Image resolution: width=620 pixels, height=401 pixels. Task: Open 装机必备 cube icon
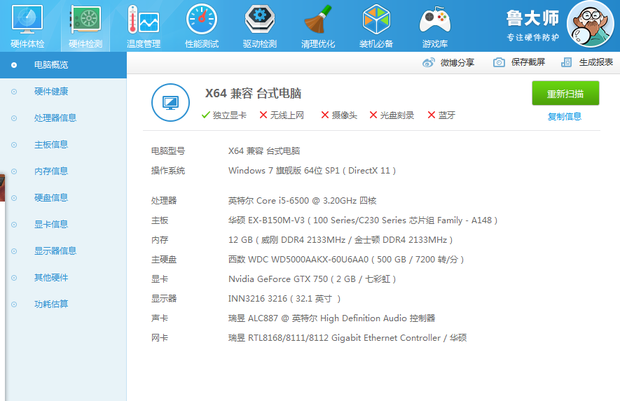[376, 19]
